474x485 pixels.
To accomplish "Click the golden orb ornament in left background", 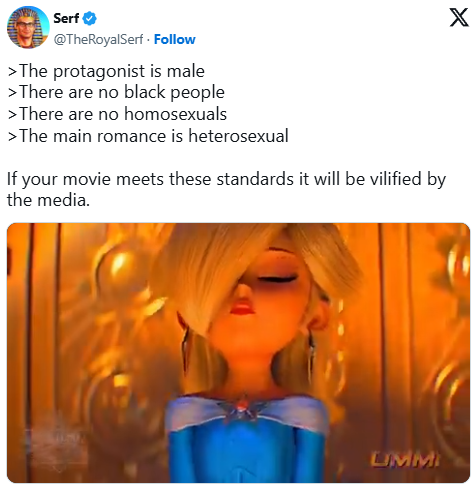I will pyautogui.click(x=115, y=265).
